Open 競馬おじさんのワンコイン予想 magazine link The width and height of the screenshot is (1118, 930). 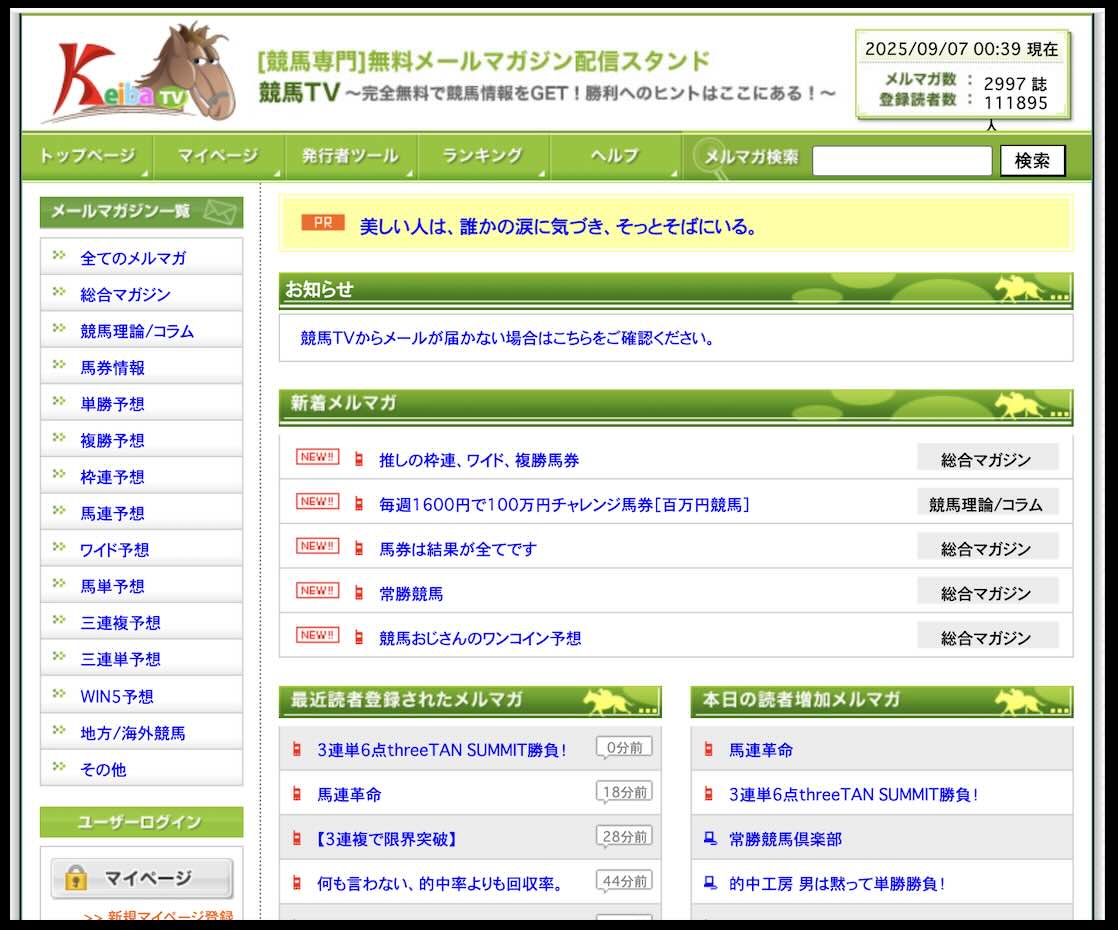tap(480, 638)
